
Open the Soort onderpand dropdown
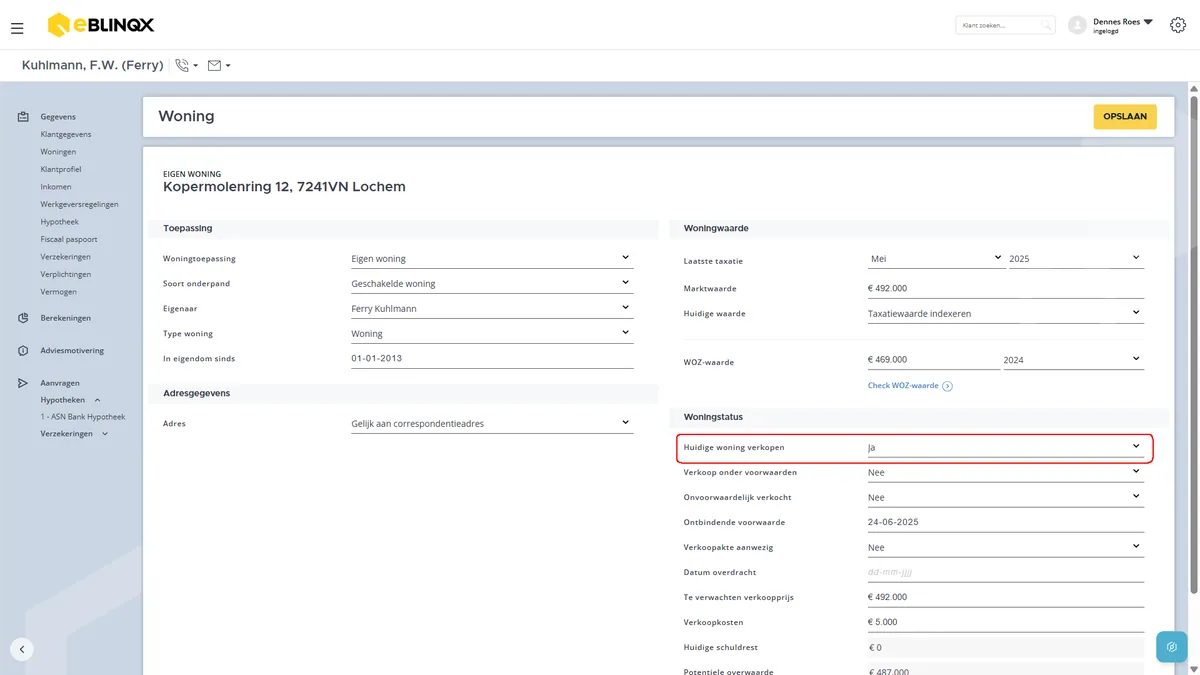(x=492, y=283)
